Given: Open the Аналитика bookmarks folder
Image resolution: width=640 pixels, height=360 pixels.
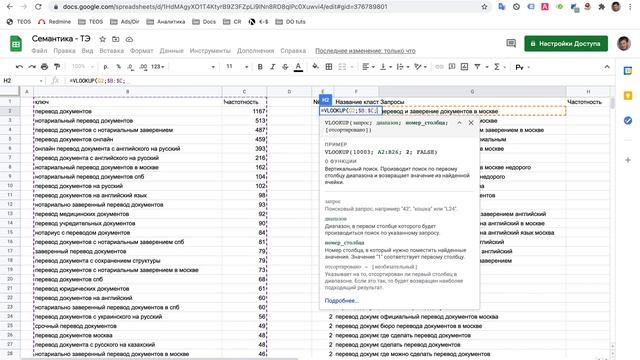Looking at the screenshot, I should [x=166, y=22].
